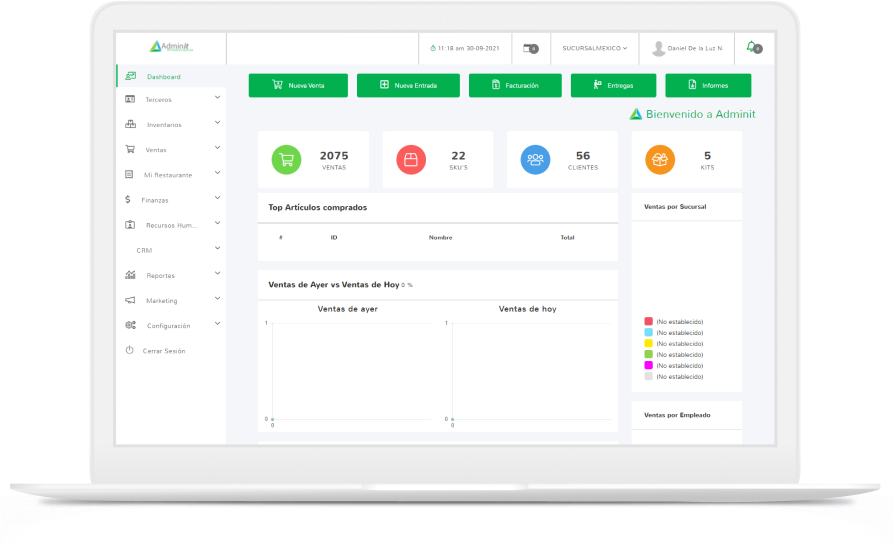
Task: Open the wallet icon in top bar
Action: [530, 48]
